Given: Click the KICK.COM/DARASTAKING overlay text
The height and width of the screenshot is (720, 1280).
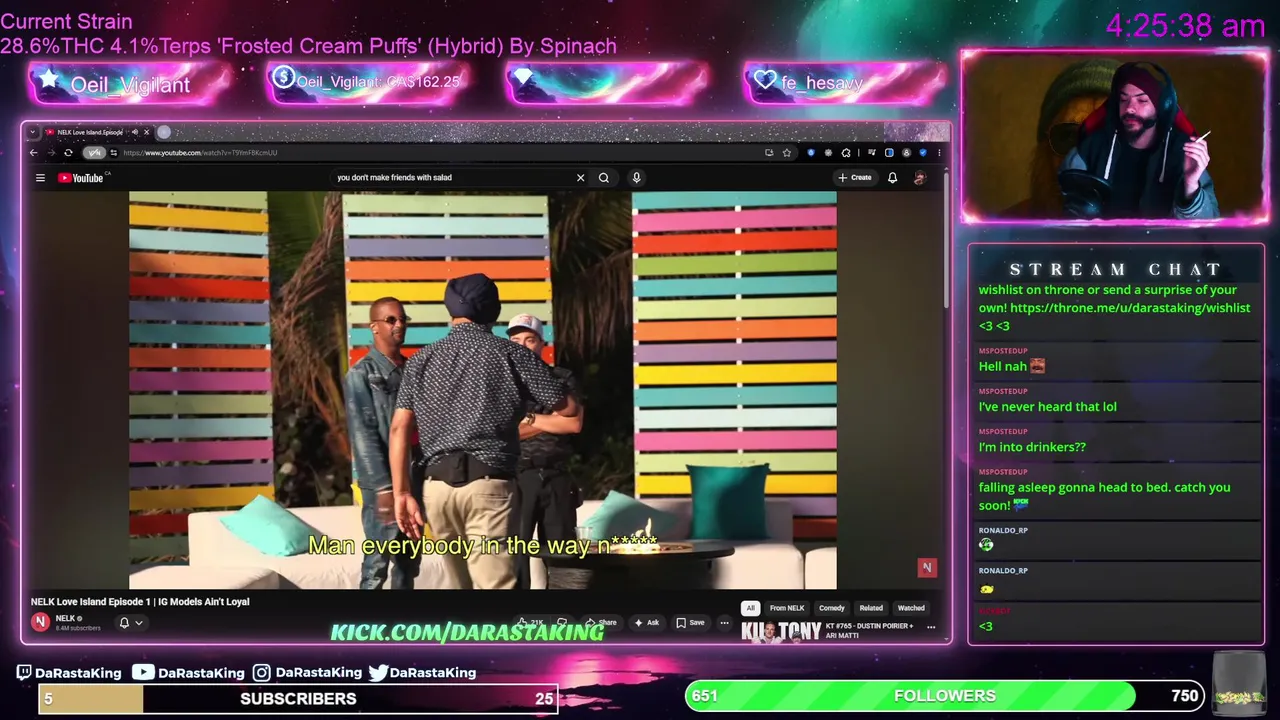Looking at the screenshot, I should 467,632.
